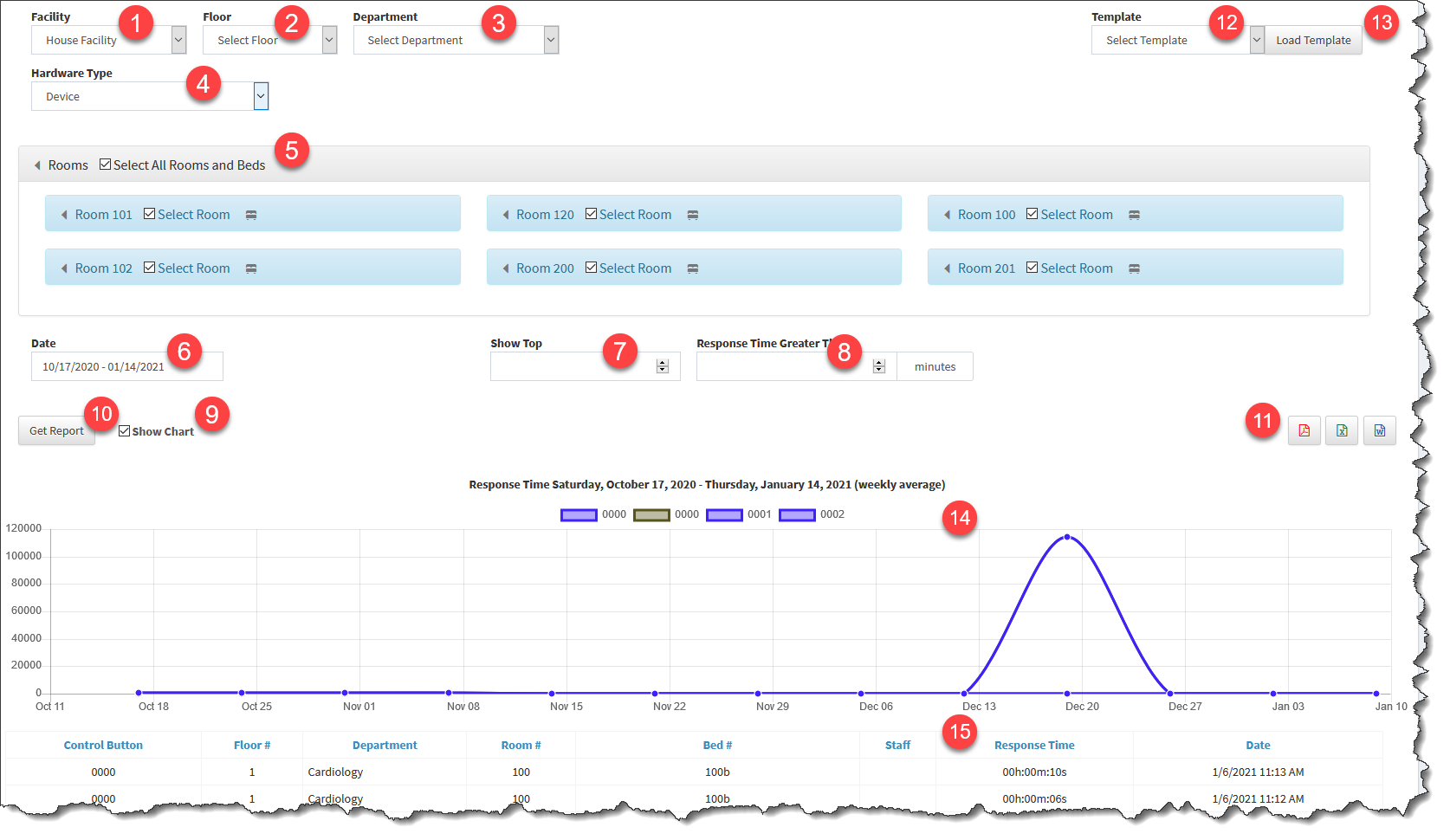This screenshot has width=1450, height=840.
Task: Open the Select Template dropdown
Action: (x=1178, y=40)
